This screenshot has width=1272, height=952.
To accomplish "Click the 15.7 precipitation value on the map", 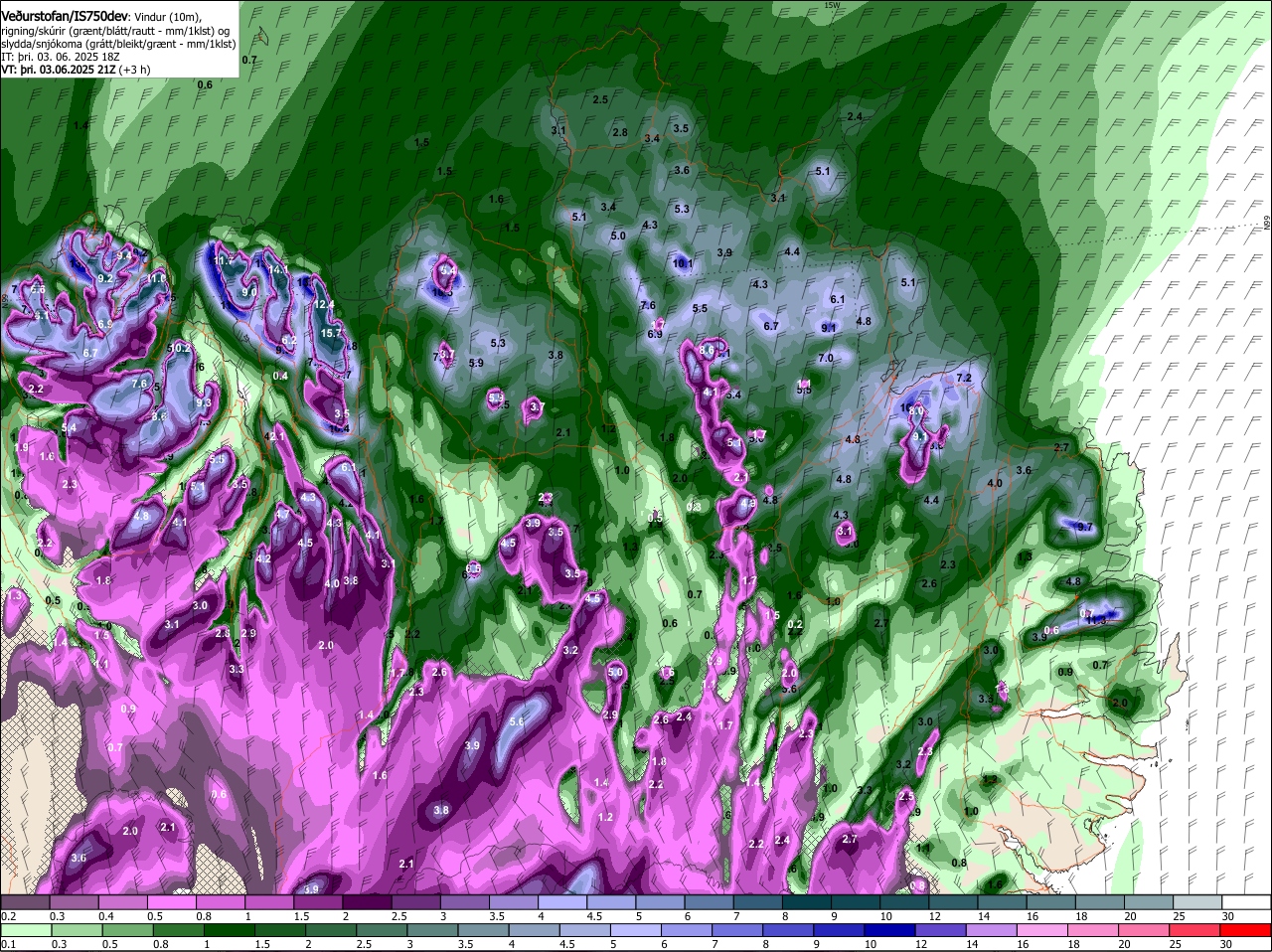I will (332, 333).
